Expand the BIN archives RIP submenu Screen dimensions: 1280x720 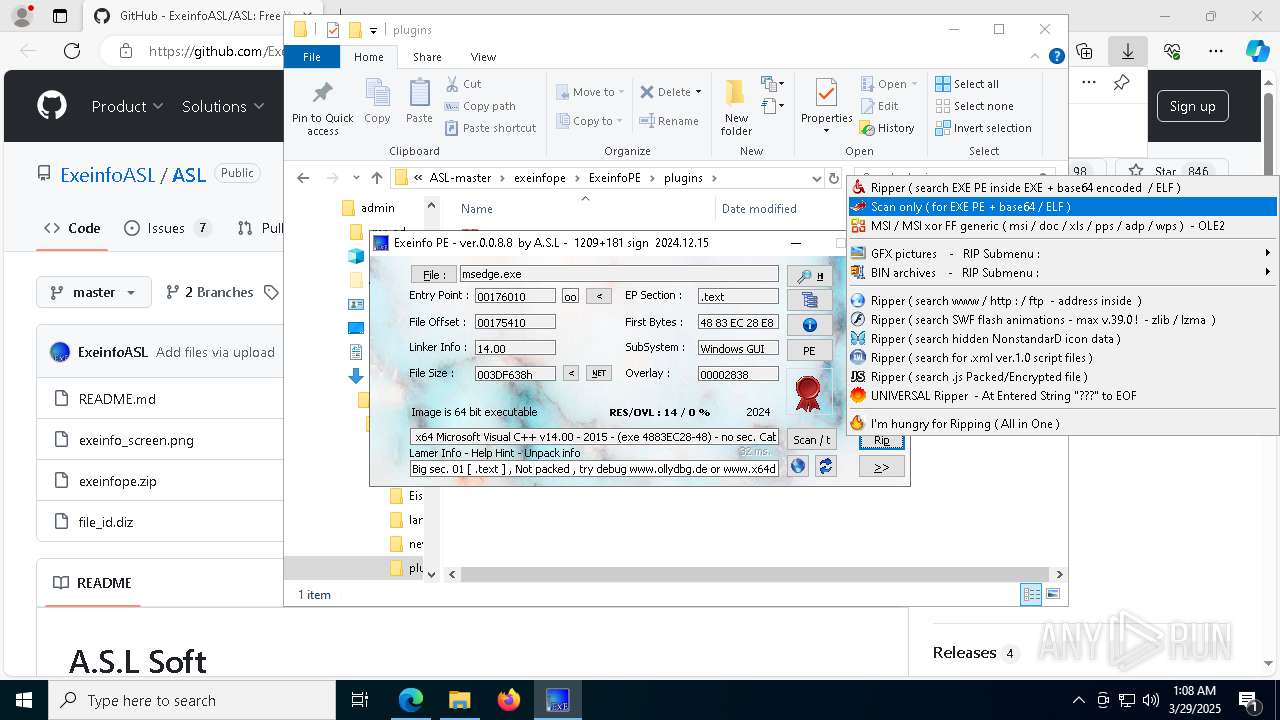pos(1063,273)
